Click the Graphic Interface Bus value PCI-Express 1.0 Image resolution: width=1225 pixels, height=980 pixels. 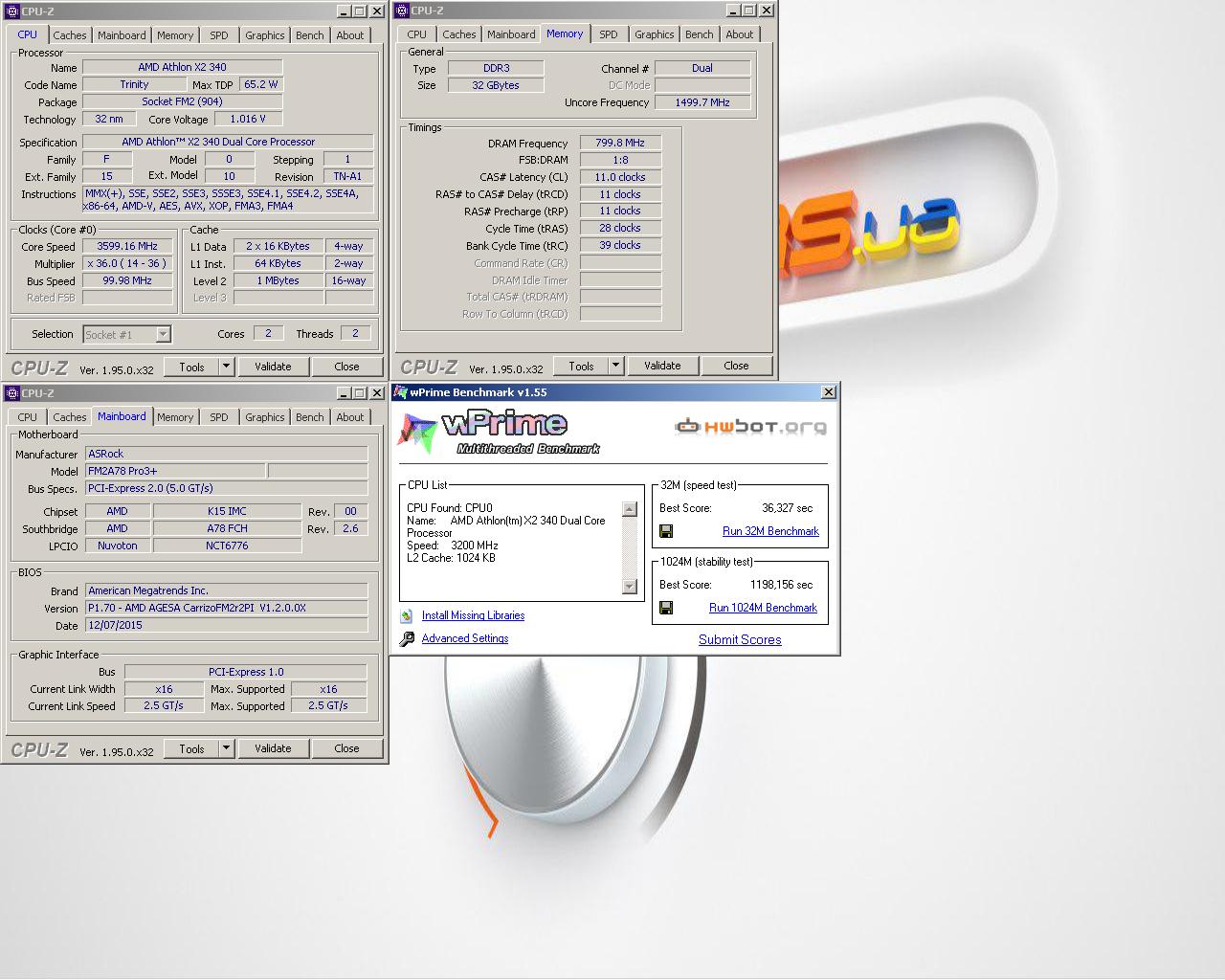(246, 672)
